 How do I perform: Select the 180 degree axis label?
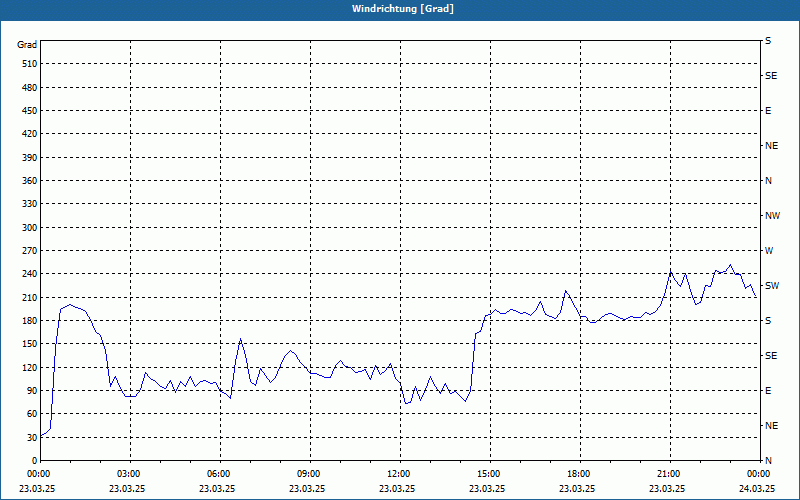coord(30,320)
